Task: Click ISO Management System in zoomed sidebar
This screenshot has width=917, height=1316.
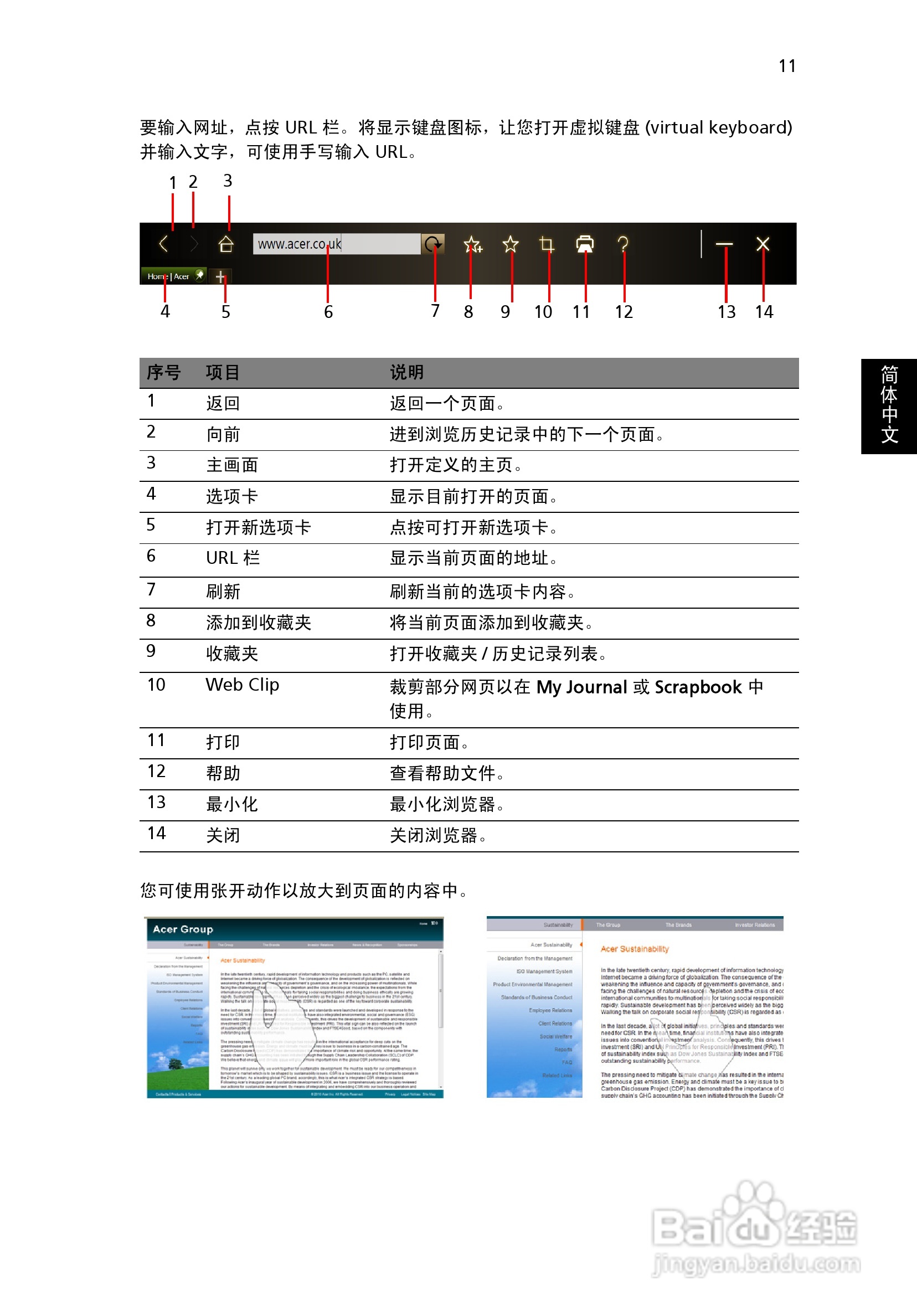Action: click(544, 971)
